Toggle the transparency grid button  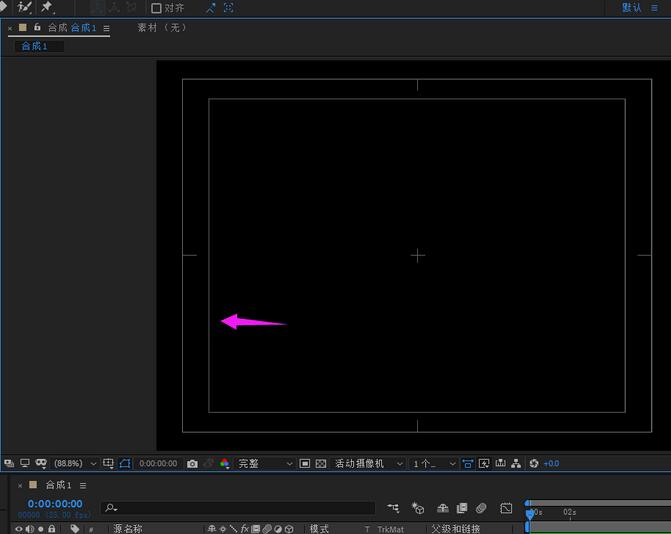[321, 464]
